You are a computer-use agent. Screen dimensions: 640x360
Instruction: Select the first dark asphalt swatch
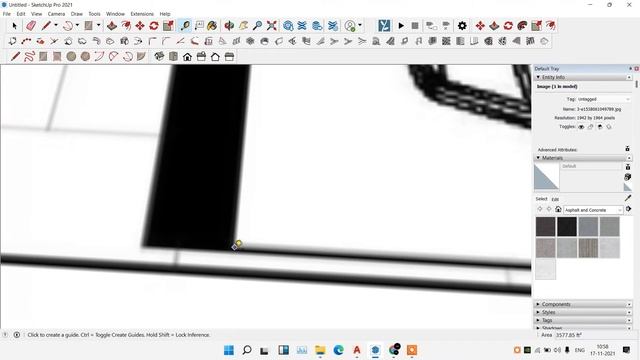[545, 227]
